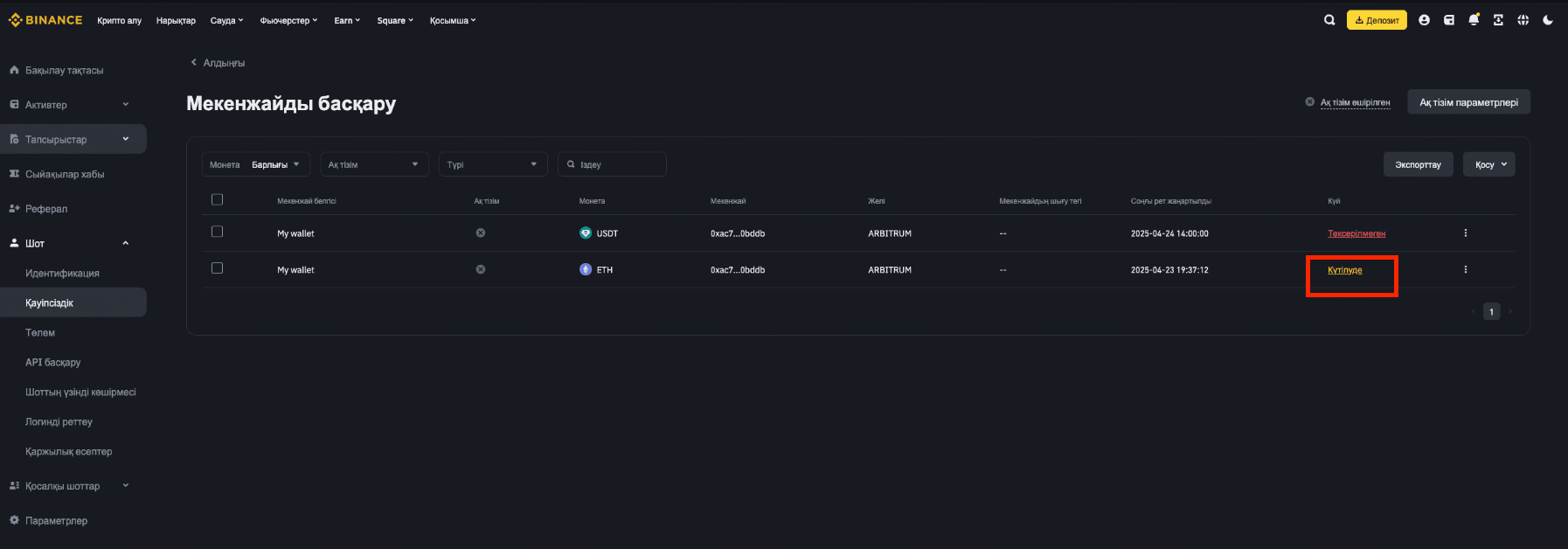1568x549 pixels.
Task: Click the Экспорттау button
Action: click(1418, 164)
